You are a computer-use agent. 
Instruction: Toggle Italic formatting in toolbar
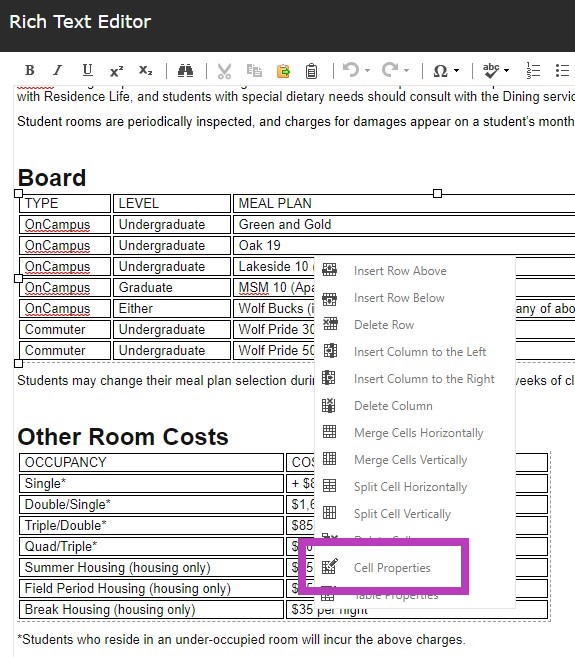(x=58, y=70)
